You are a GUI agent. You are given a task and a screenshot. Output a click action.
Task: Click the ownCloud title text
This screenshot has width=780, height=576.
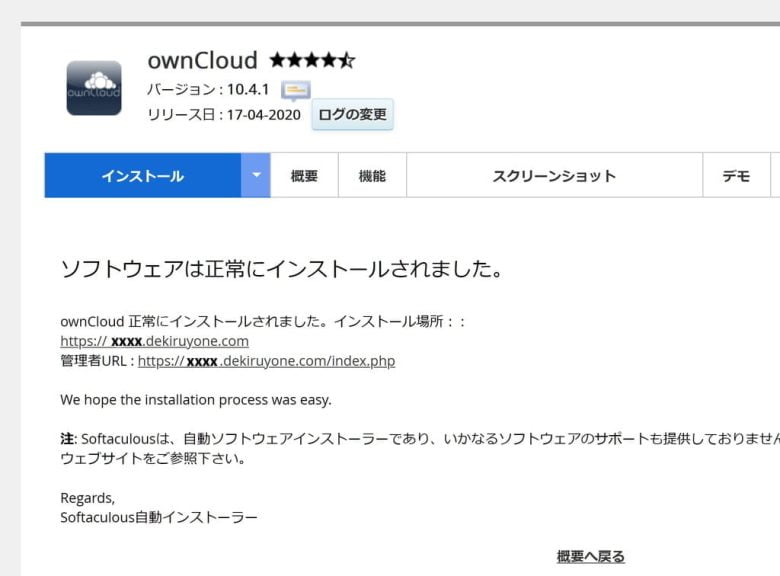point(202,61)
